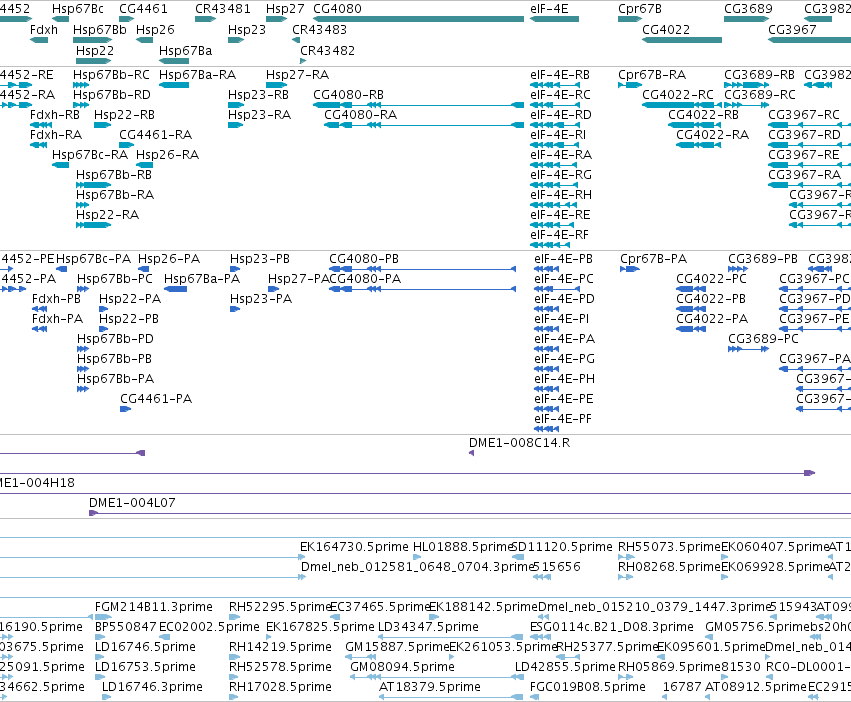This screenshot has height=702, width=851.
Task: Click the HL01888.5prime EST label
Action: (463, 546)
